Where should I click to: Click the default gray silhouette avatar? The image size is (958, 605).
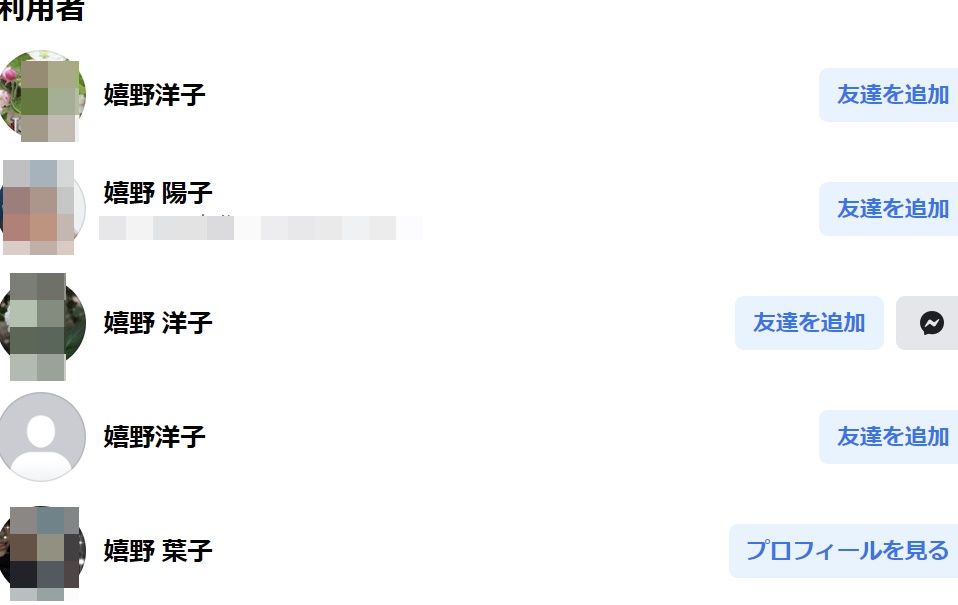pyautogui.click(x=42, y=437)
